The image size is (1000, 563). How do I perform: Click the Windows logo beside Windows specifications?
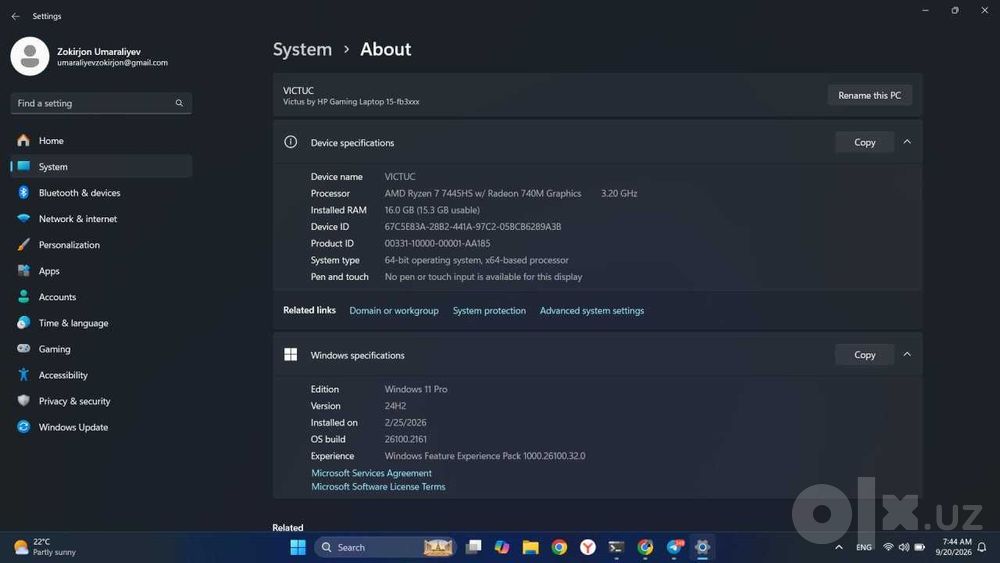(290, 355)
